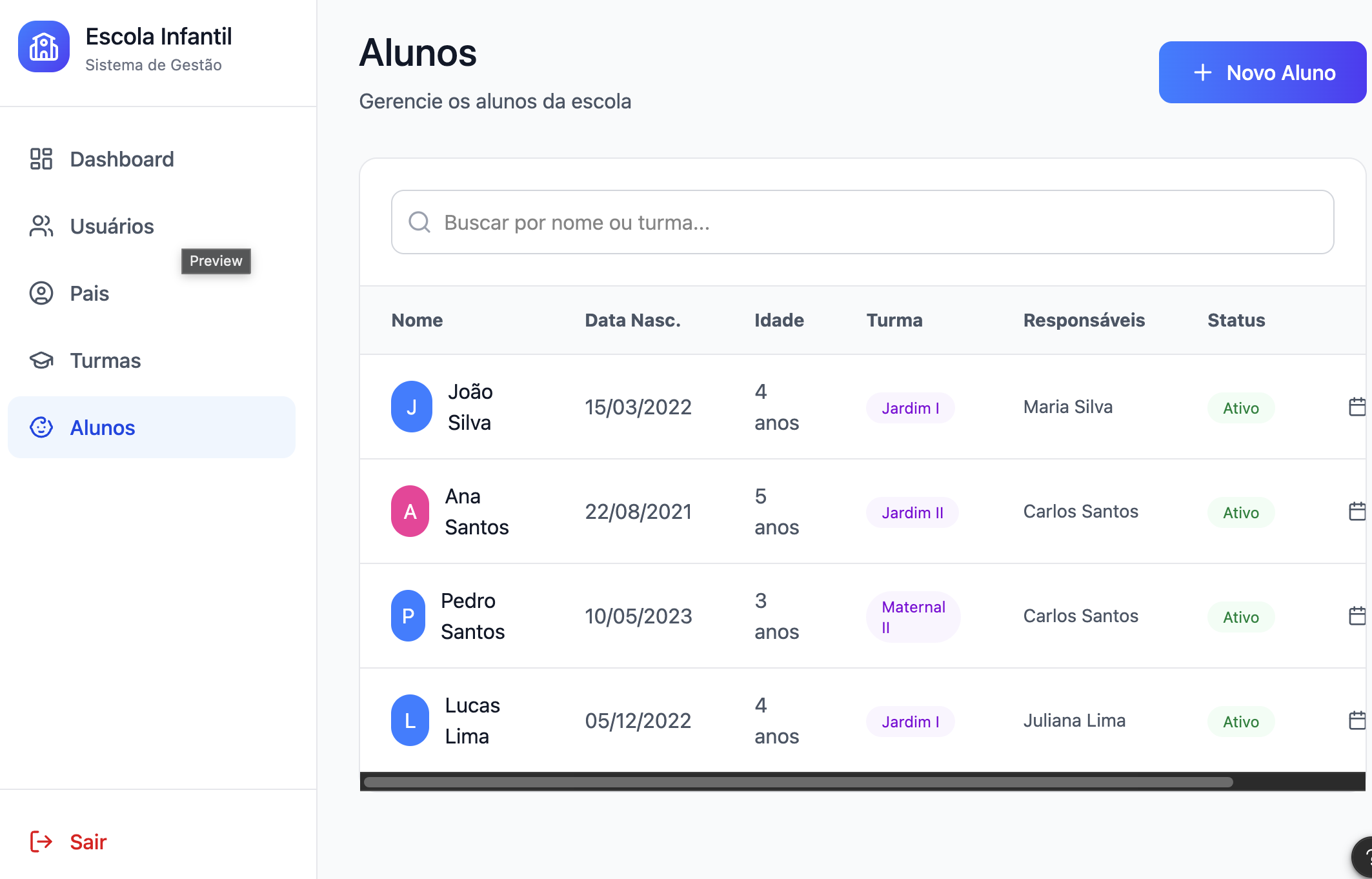The image size is (1372, 879).
Task: Click responsible Maria Silva
Action: click(x=1068, y=407)
